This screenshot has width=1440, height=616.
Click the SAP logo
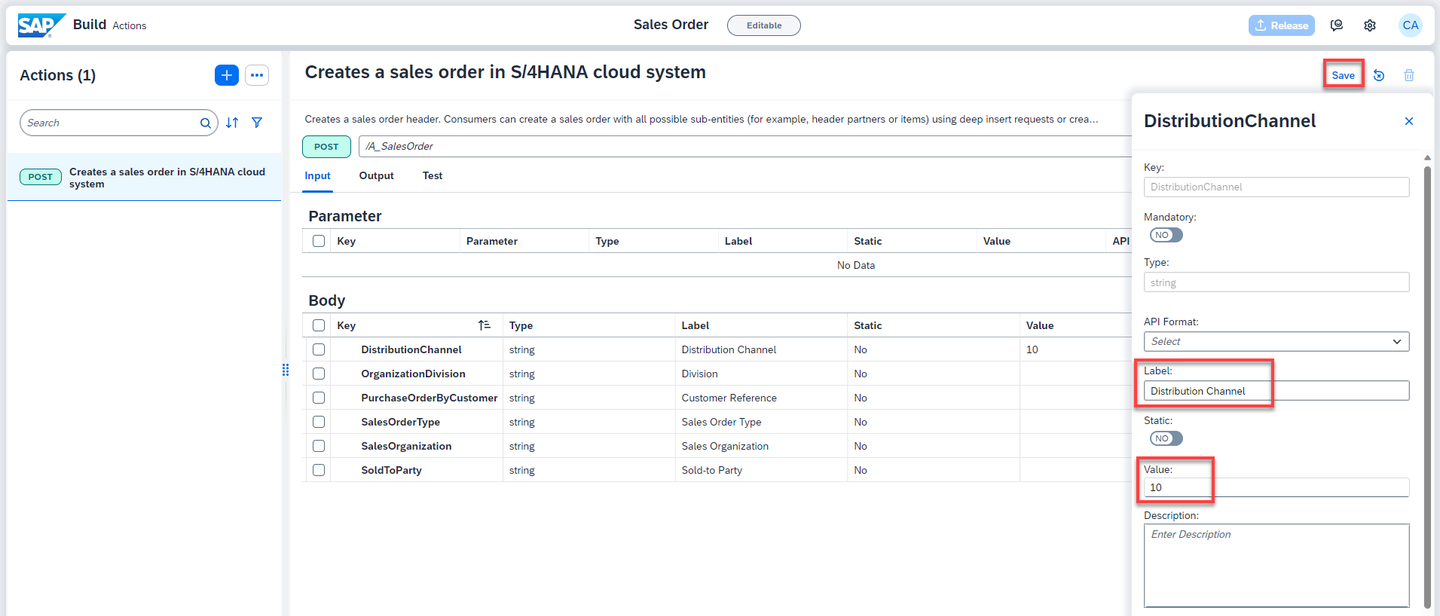(x=41, y=25)
